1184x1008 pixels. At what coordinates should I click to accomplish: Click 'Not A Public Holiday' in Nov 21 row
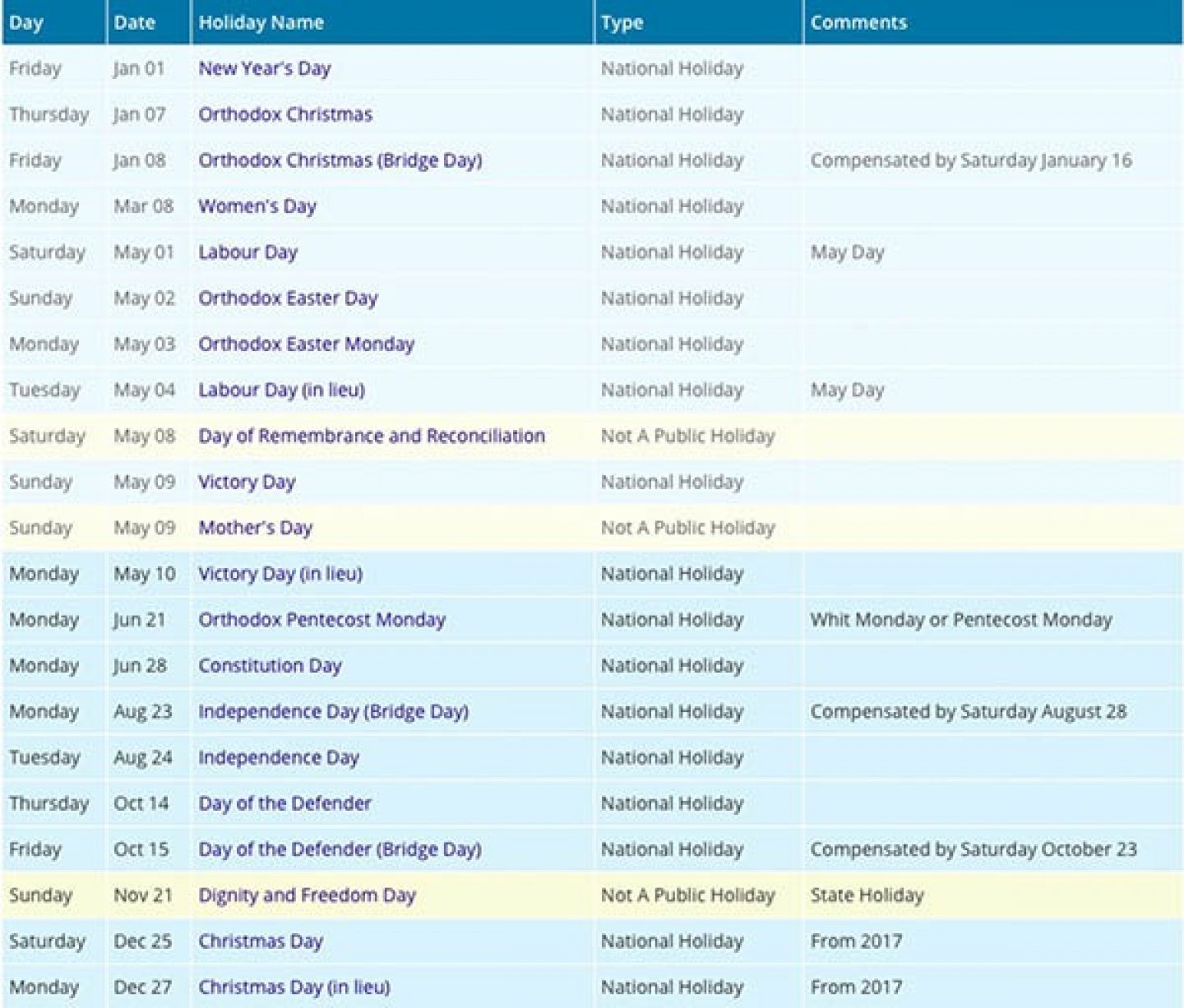click(x=687, y=895)
